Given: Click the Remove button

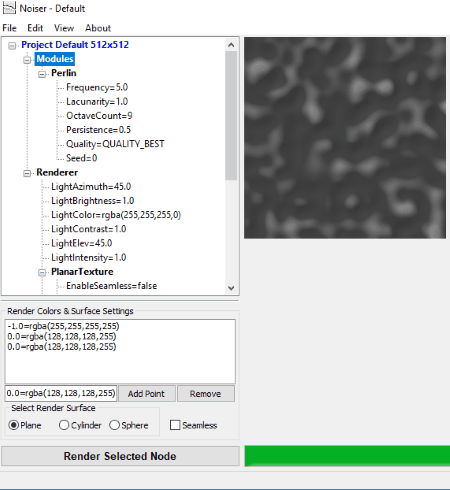Looking at the screenshot, I should 206,394.
